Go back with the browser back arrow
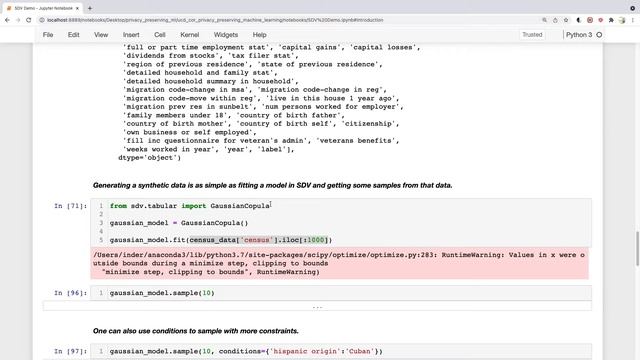The width and height of the screenshot is (640, 360). [7, 20]
